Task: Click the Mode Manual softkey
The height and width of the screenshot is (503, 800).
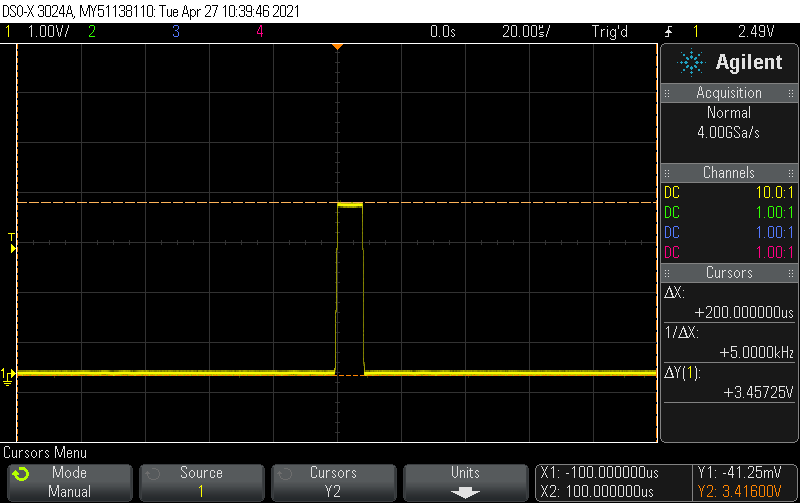Action: click(x=70, y=482)
